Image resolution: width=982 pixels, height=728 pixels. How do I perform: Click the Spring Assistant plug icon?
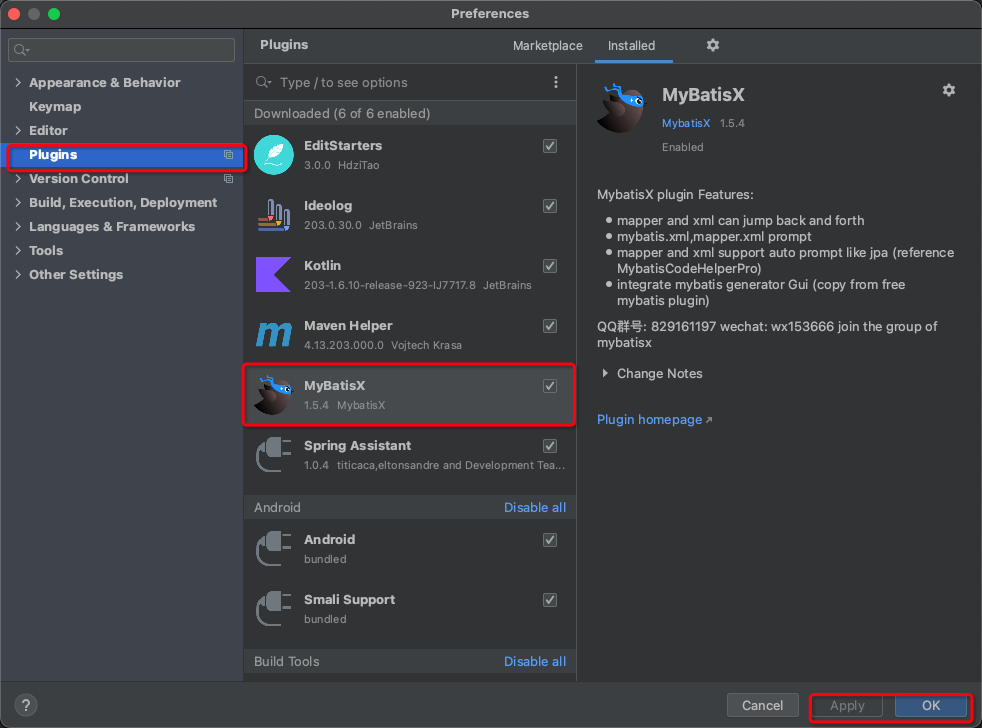(274, 455)
